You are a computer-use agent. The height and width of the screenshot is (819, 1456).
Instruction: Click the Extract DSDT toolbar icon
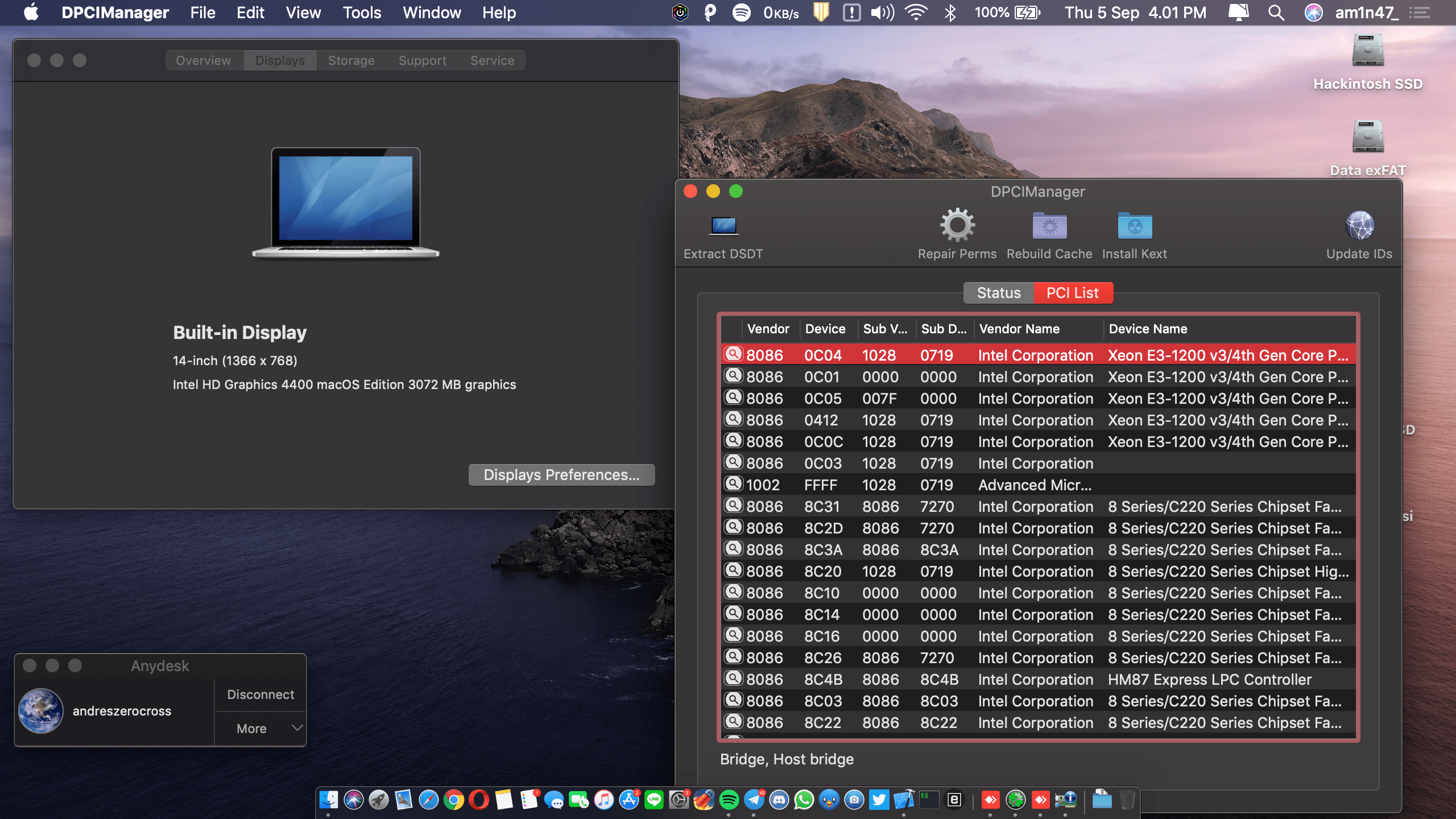point(723,226)
